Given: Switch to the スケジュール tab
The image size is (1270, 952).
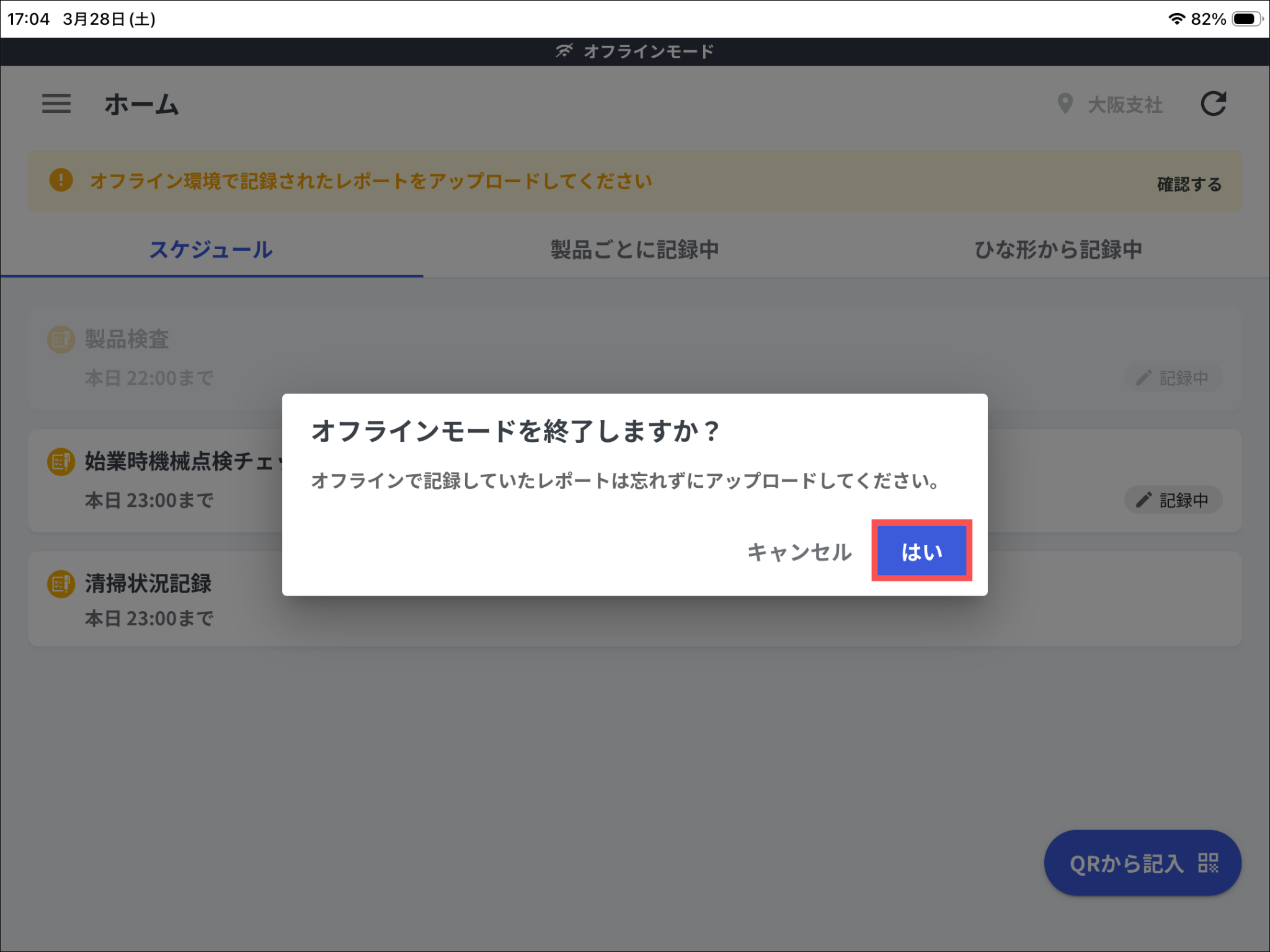Looking at the screenshot, I should tap(211, 250).
